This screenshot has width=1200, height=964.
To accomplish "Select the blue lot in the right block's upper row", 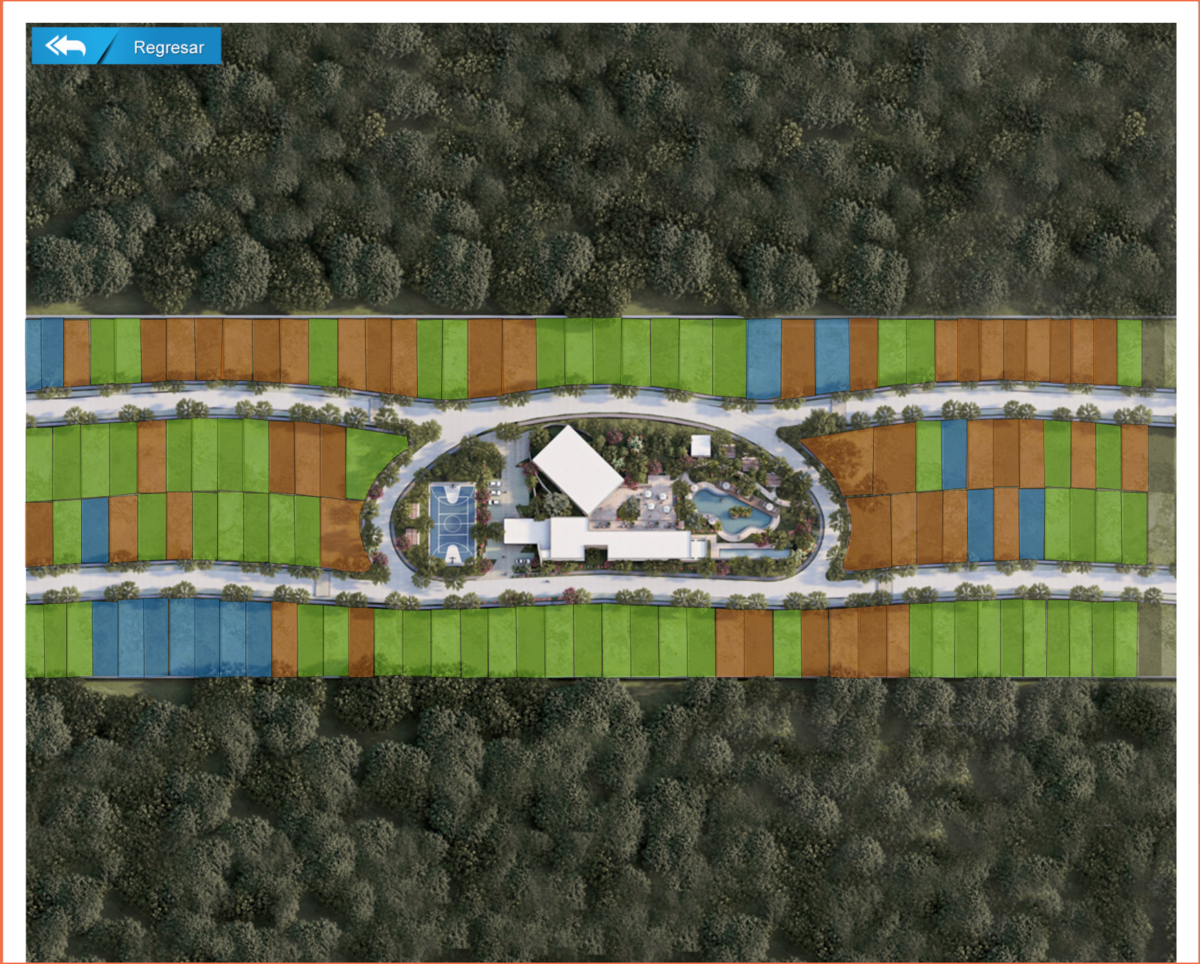I will pyautogui.click(x=954, y=454).
